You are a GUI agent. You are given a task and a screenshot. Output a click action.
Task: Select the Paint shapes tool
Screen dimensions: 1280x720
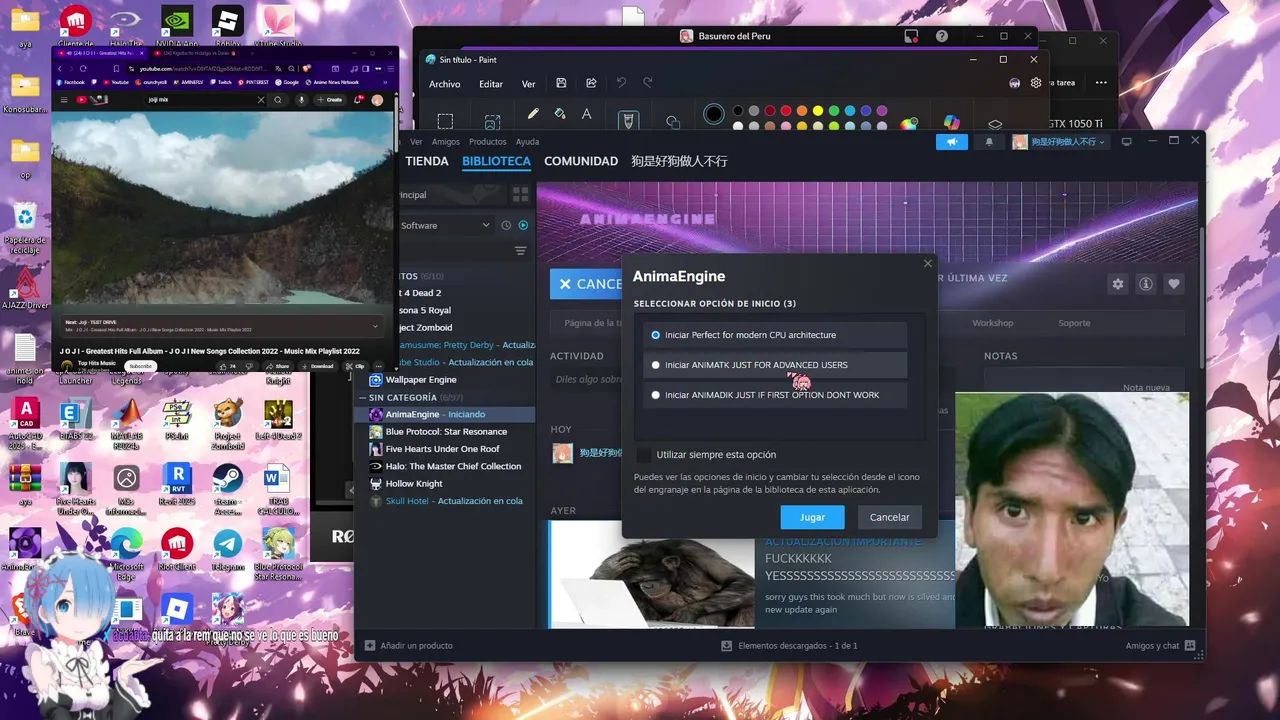coord(673,122)
